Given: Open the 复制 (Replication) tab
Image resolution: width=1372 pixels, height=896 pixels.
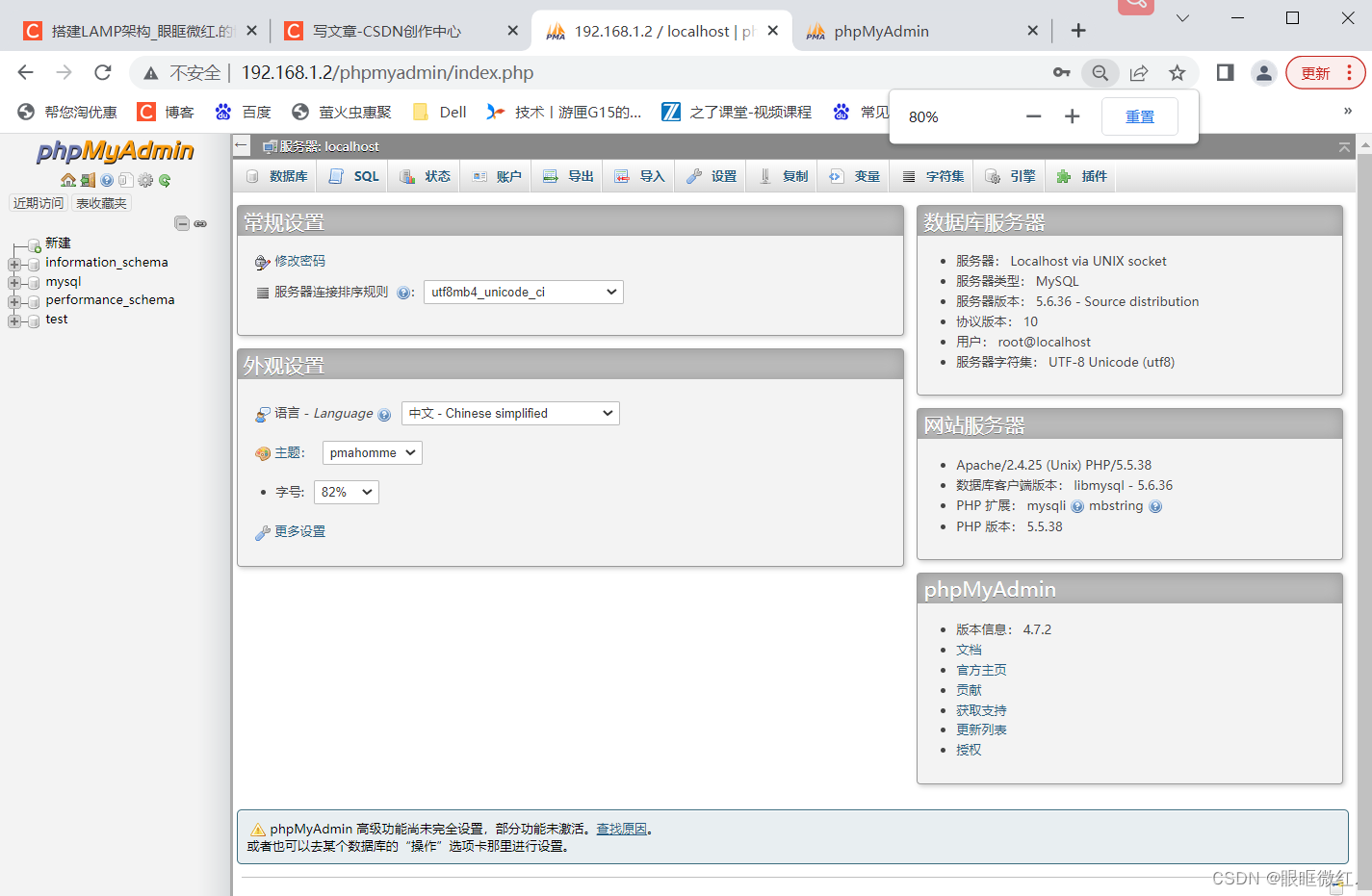Looking at the screenshot, I should click(x=782, y=176).
